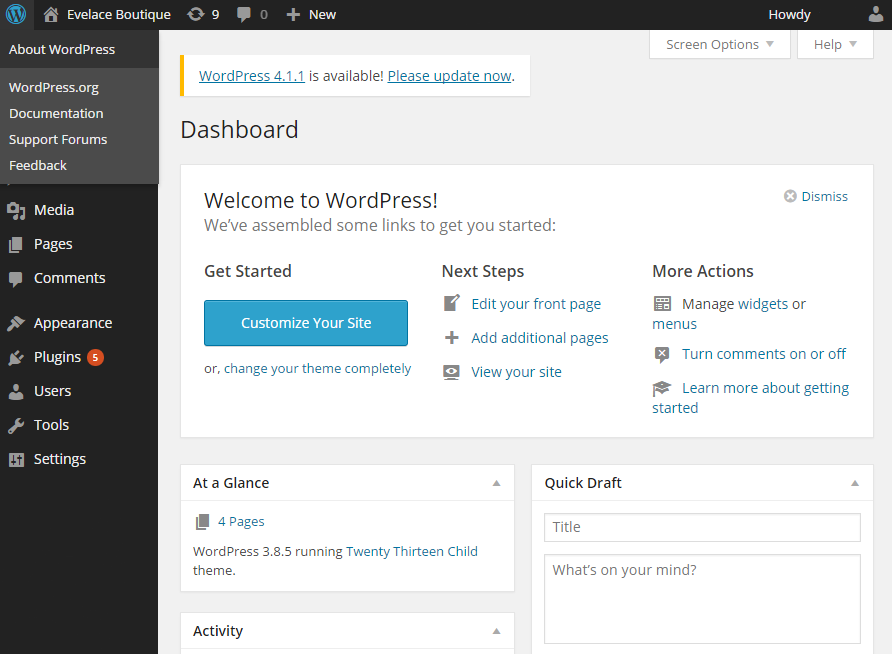Click the menus link
The image size is (892, 654).
coord(674,324)
